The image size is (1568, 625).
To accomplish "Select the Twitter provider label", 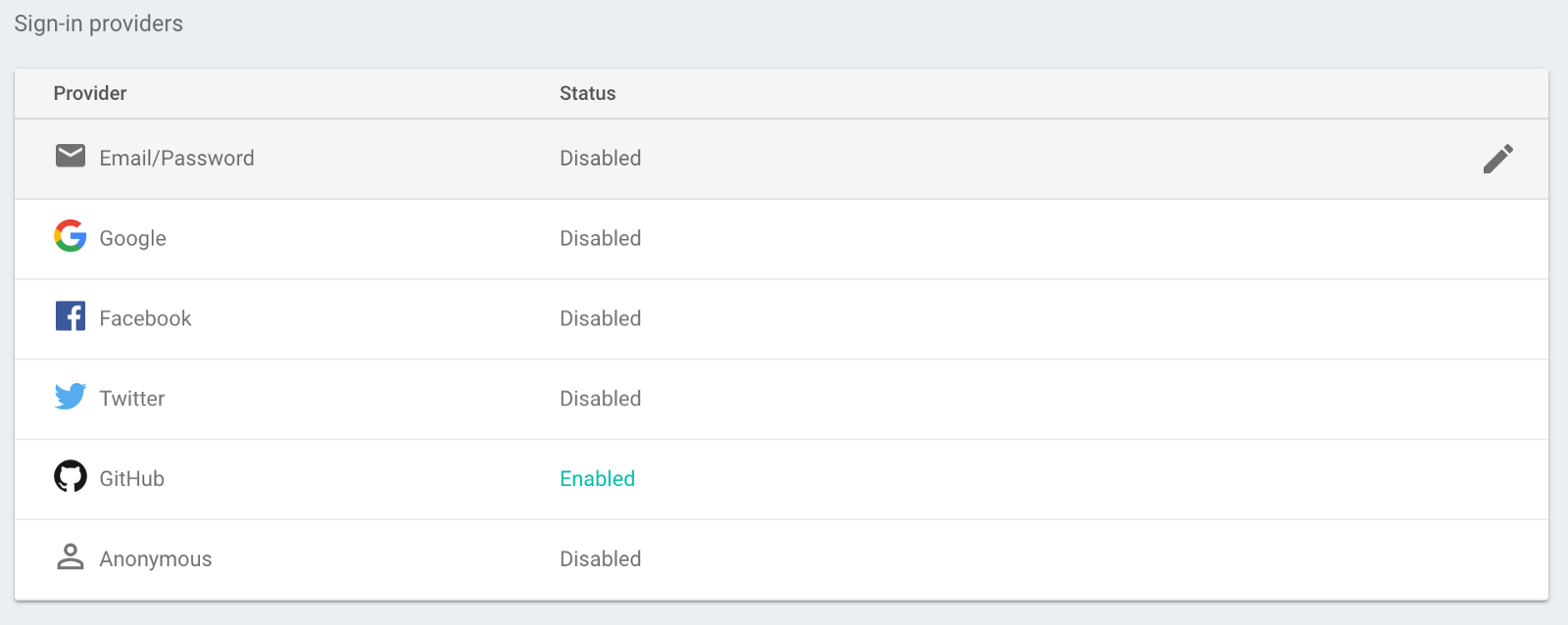I will [x=132, y=400].
